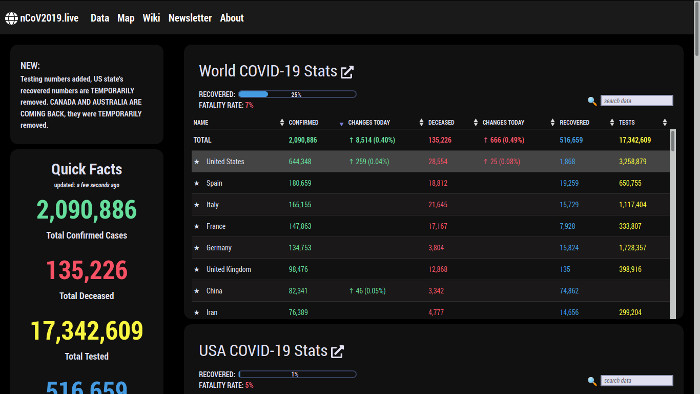700x394 pixels.
Task: Star the Spain row
Action: [196, 183]
